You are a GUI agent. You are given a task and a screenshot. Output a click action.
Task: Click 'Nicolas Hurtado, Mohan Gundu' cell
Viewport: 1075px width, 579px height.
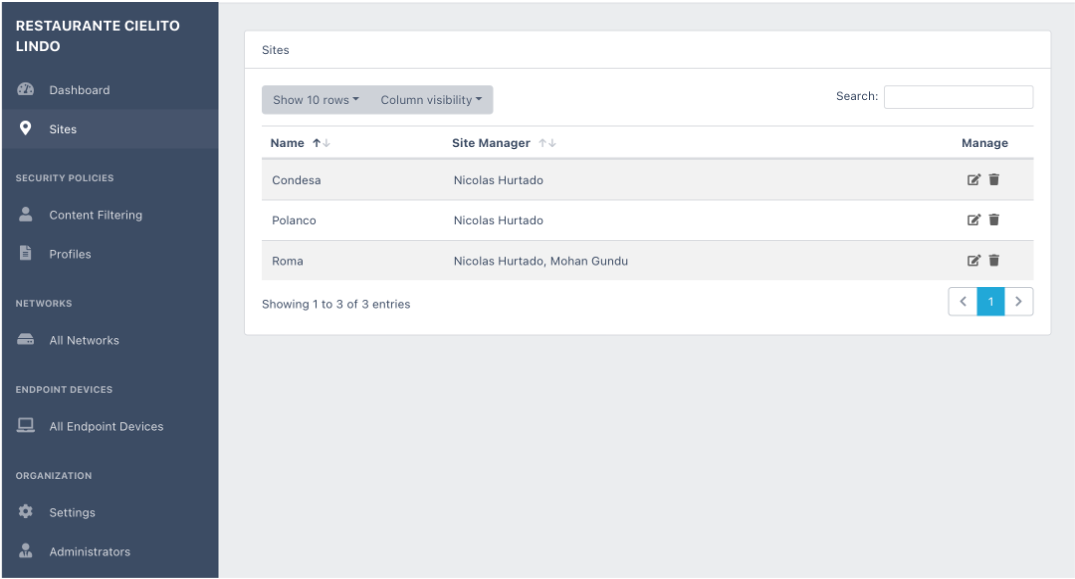(x=540, y=261)
